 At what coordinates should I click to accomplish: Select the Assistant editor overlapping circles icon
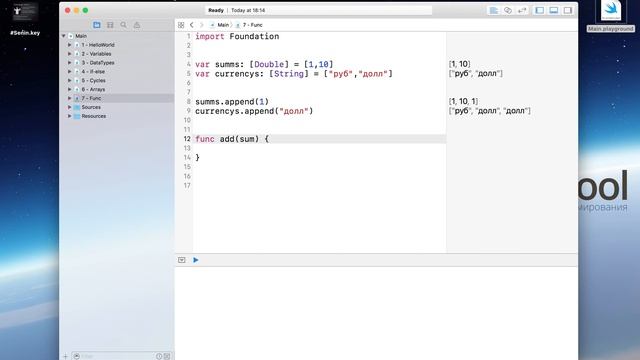(x=508, y=11)
